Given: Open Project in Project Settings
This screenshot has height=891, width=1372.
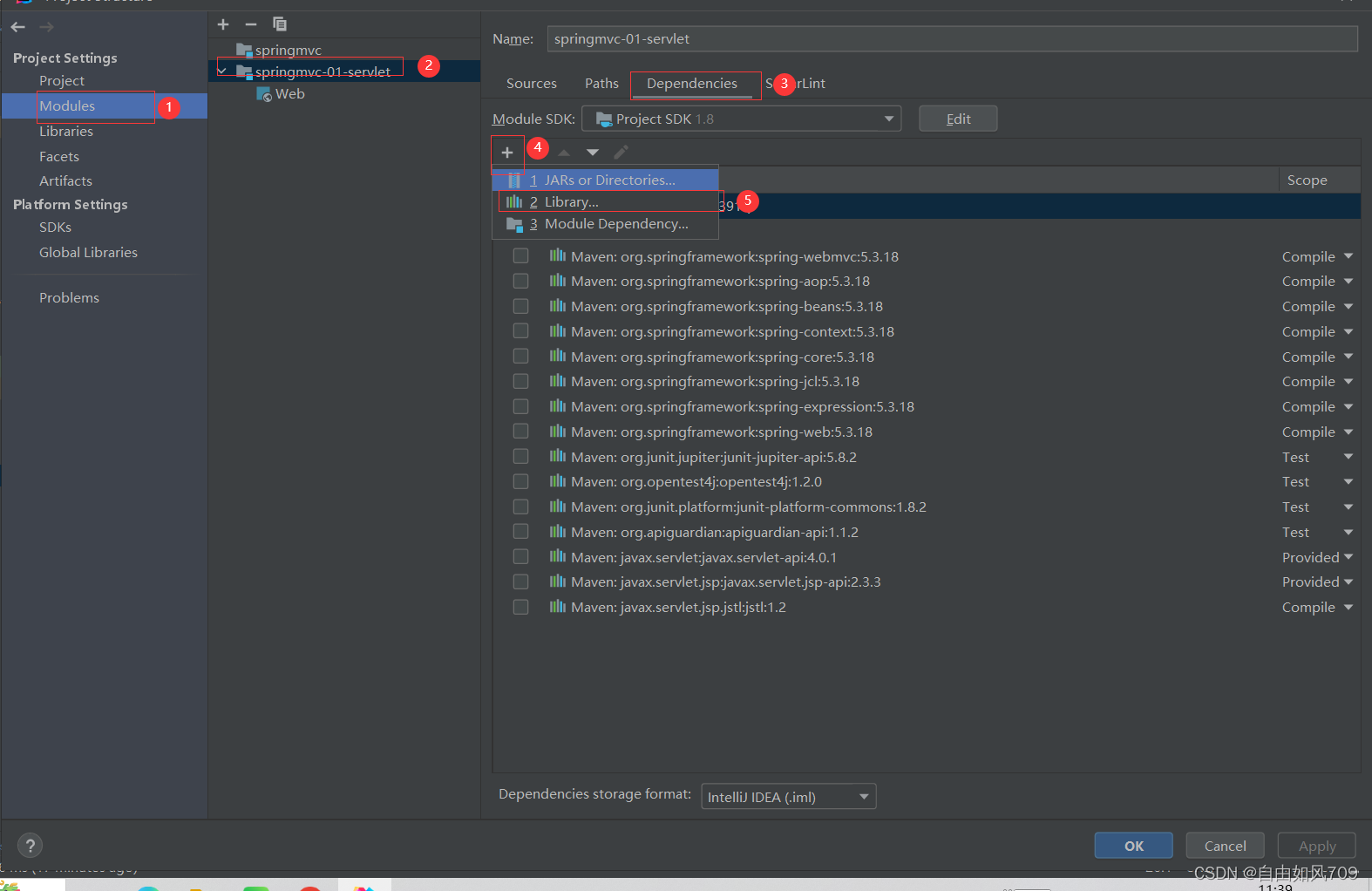Looking at the screenshot, I should pos(62,80).
